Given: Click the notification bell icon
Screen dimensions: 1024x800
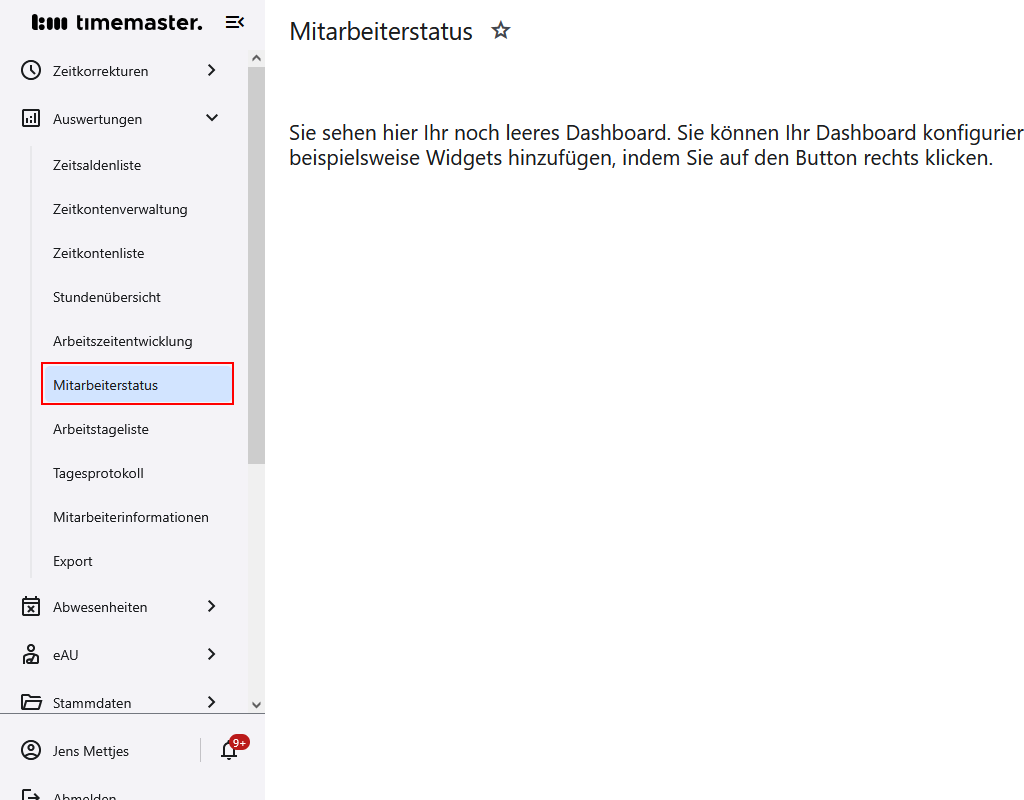Looking at the screenshot, I should pos(228,750).
